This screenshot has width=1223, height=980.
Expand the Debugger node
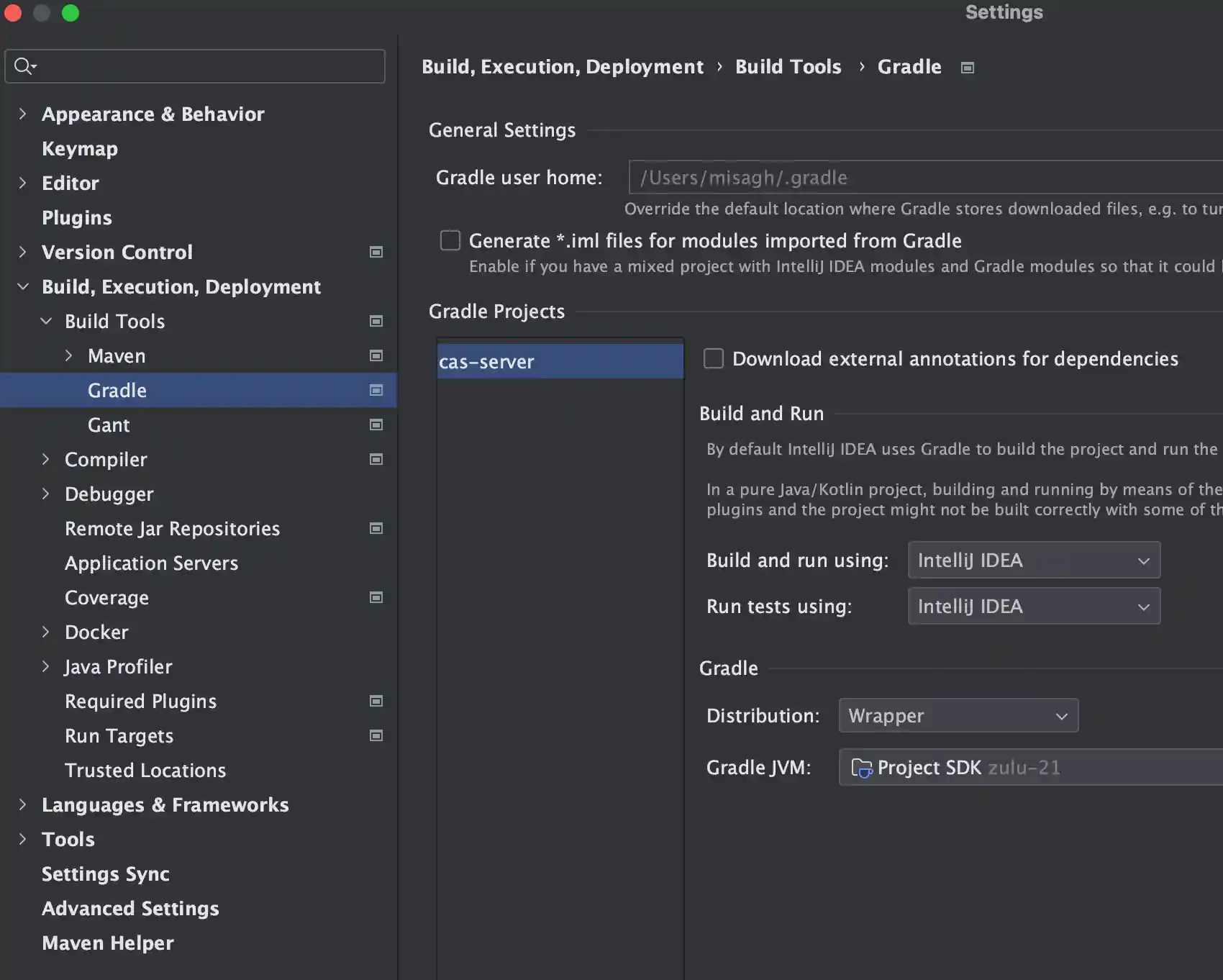[46, 494]
